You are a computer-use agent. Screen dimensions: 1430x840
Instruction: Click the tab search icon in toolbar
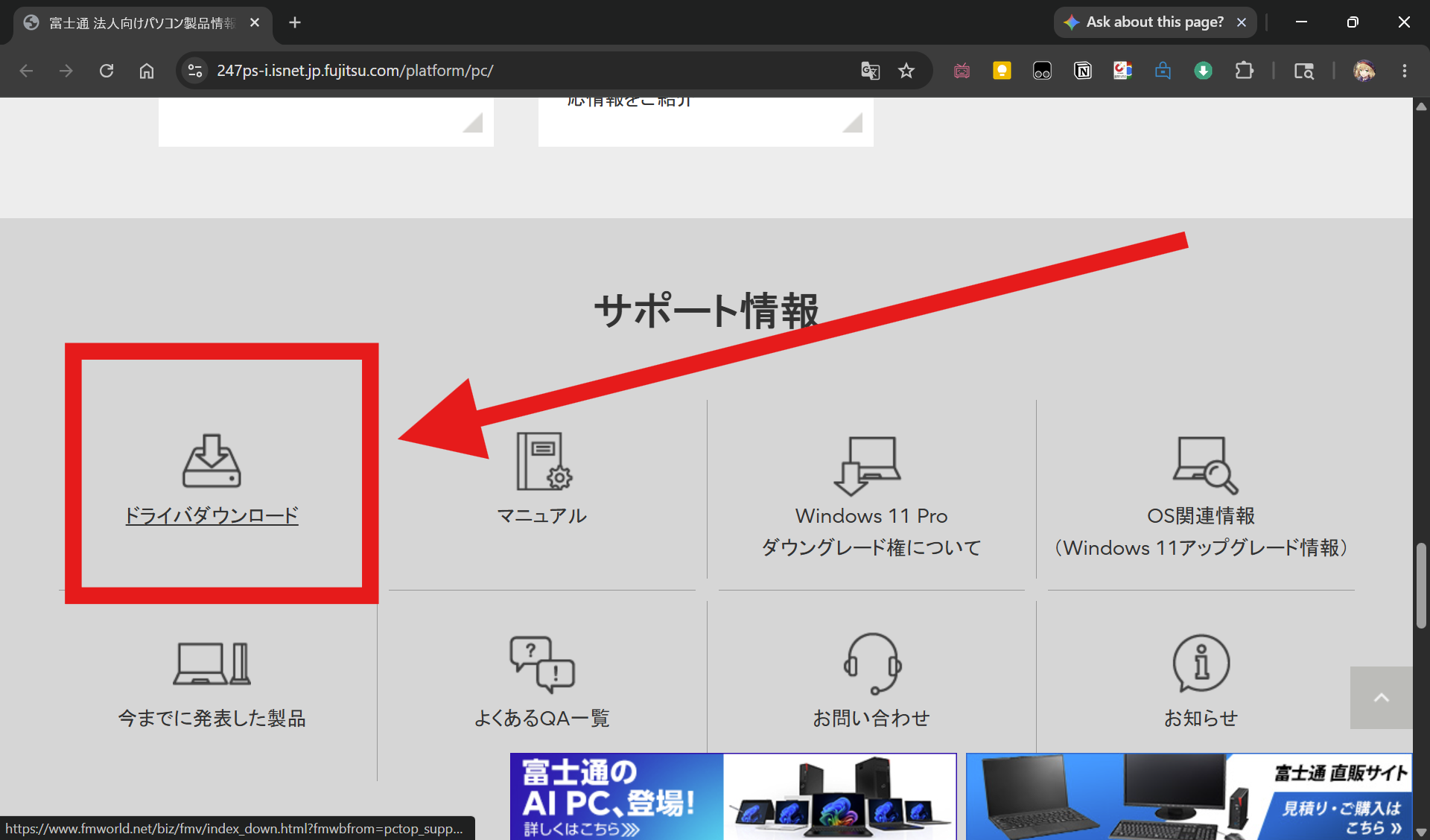(1303, 71)
